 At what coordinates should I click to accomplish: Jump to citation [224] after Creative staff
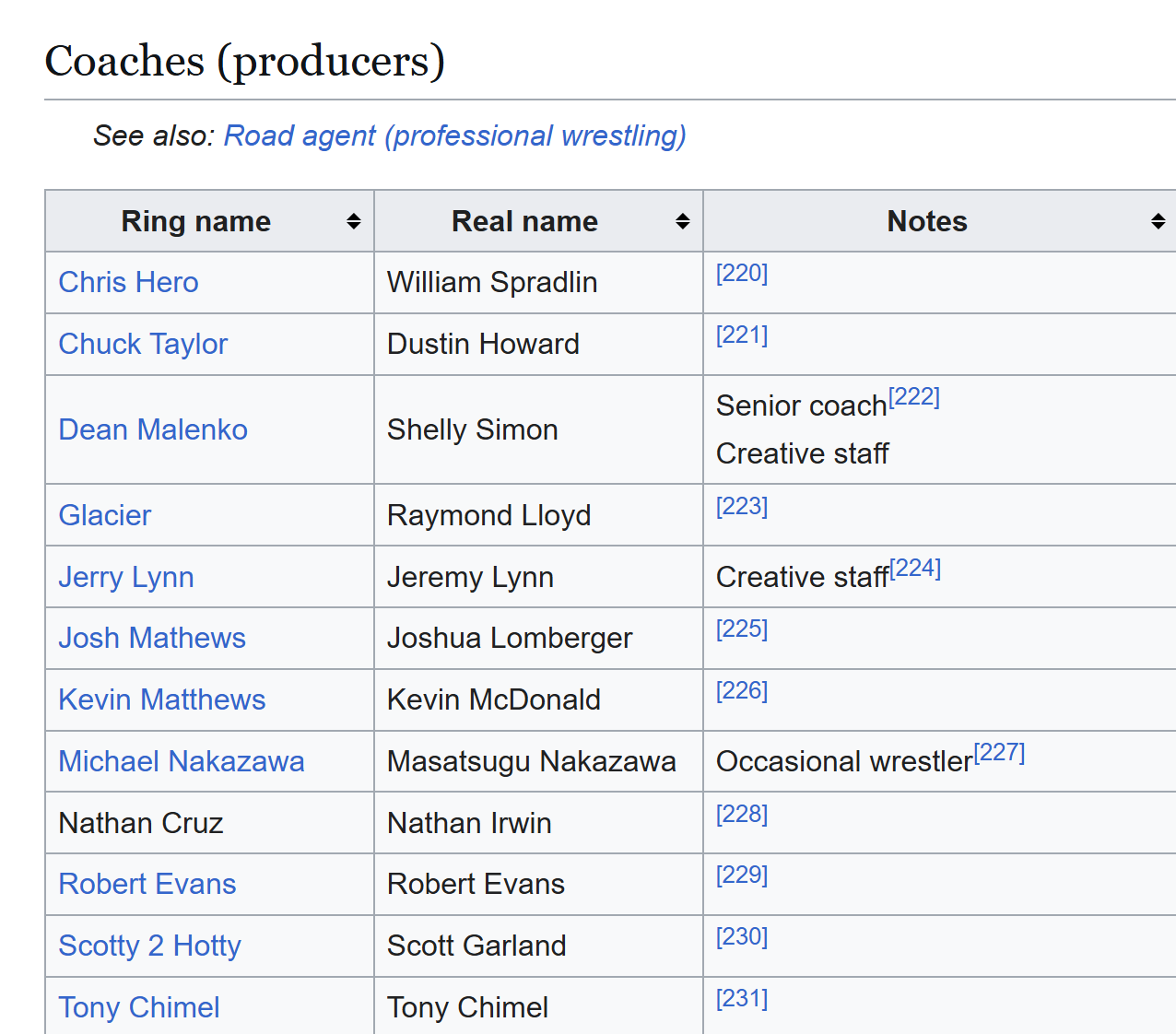coord(915,568)
